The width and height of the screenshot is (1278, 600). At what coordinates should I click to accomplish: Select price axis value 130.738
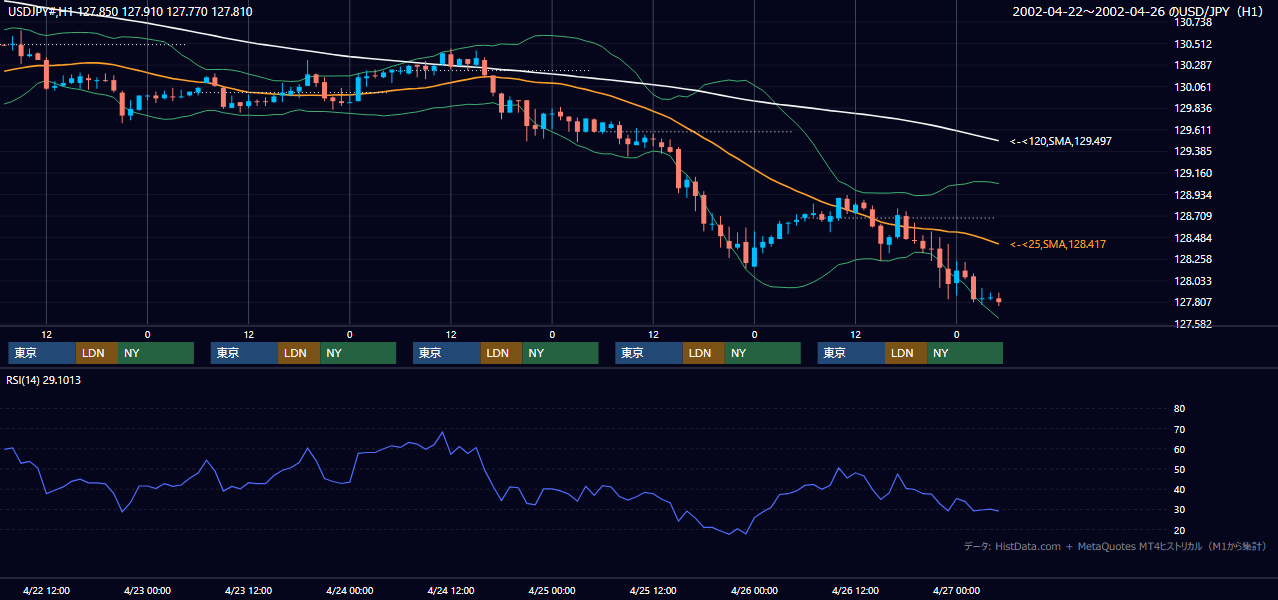coord(1193,22)
